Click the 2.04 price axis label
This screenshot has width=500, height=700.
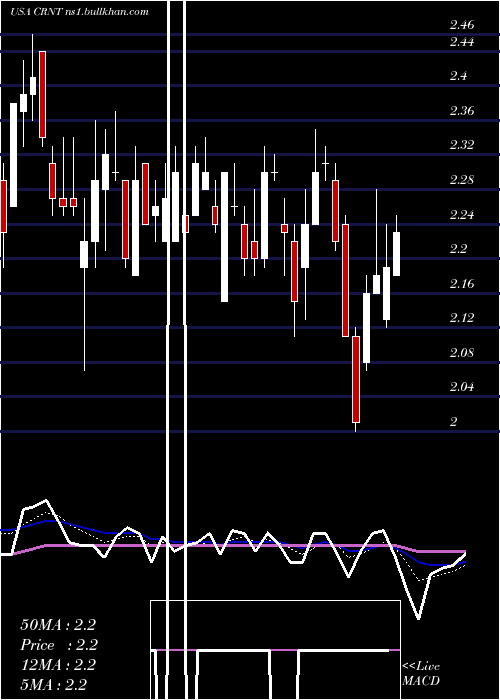coord(462,387)
